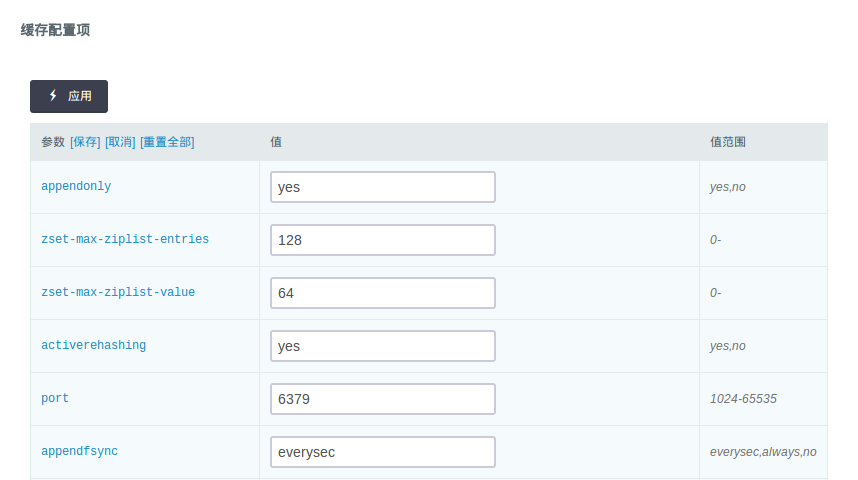The width and height of the screenshot is (858, 480).
Task: Open the appendonly parameter link
Action: 76,186
